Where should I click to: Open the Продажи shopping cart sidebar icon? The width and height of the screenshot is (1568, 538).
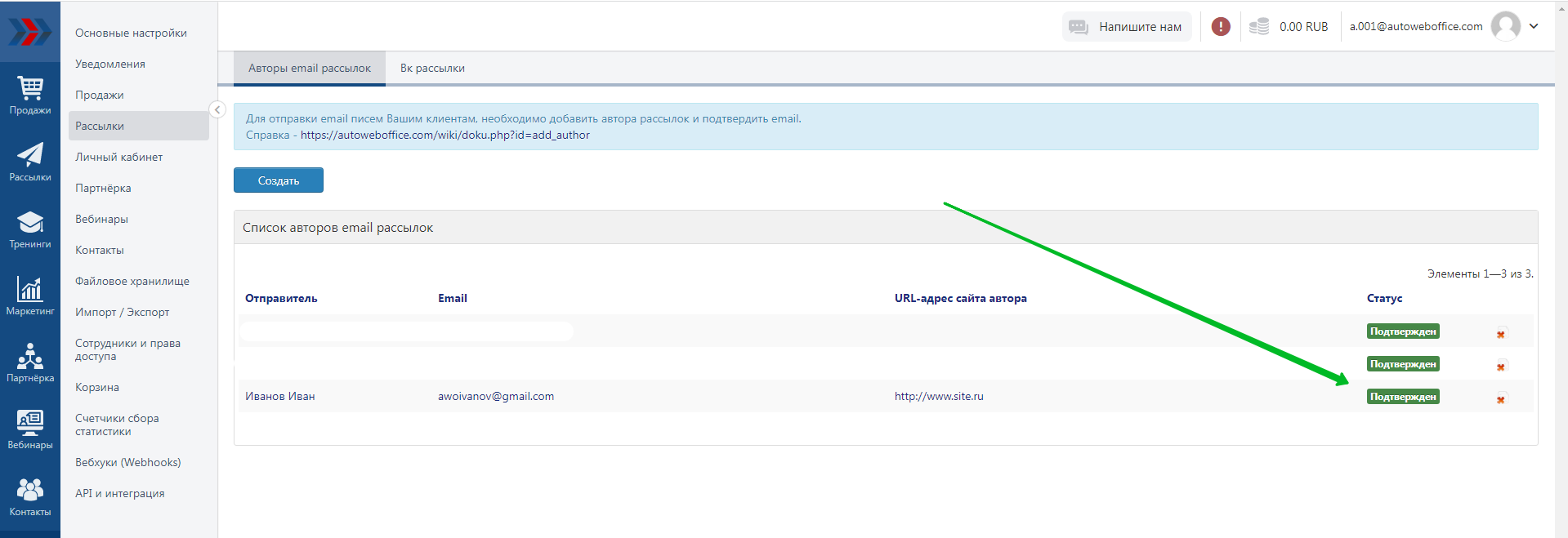(30, 96)
